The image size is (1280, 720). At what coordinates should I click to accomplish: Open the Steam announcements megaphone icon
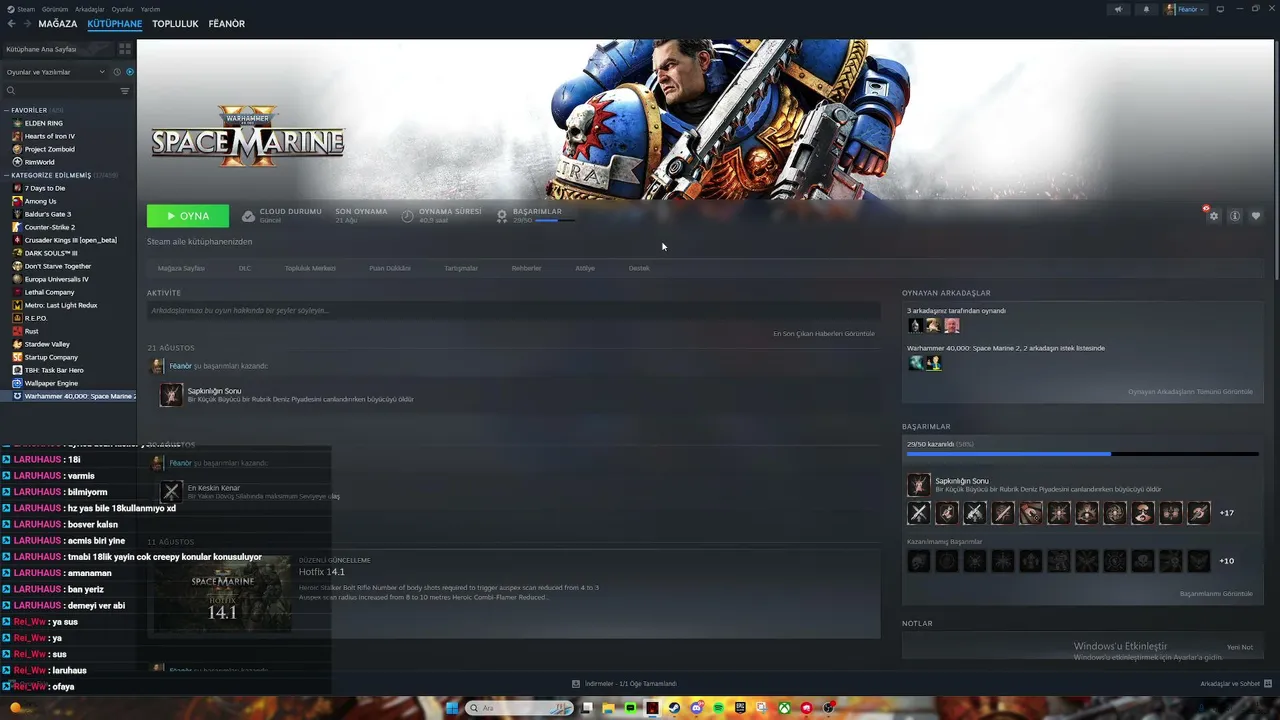pos(1118,9)
